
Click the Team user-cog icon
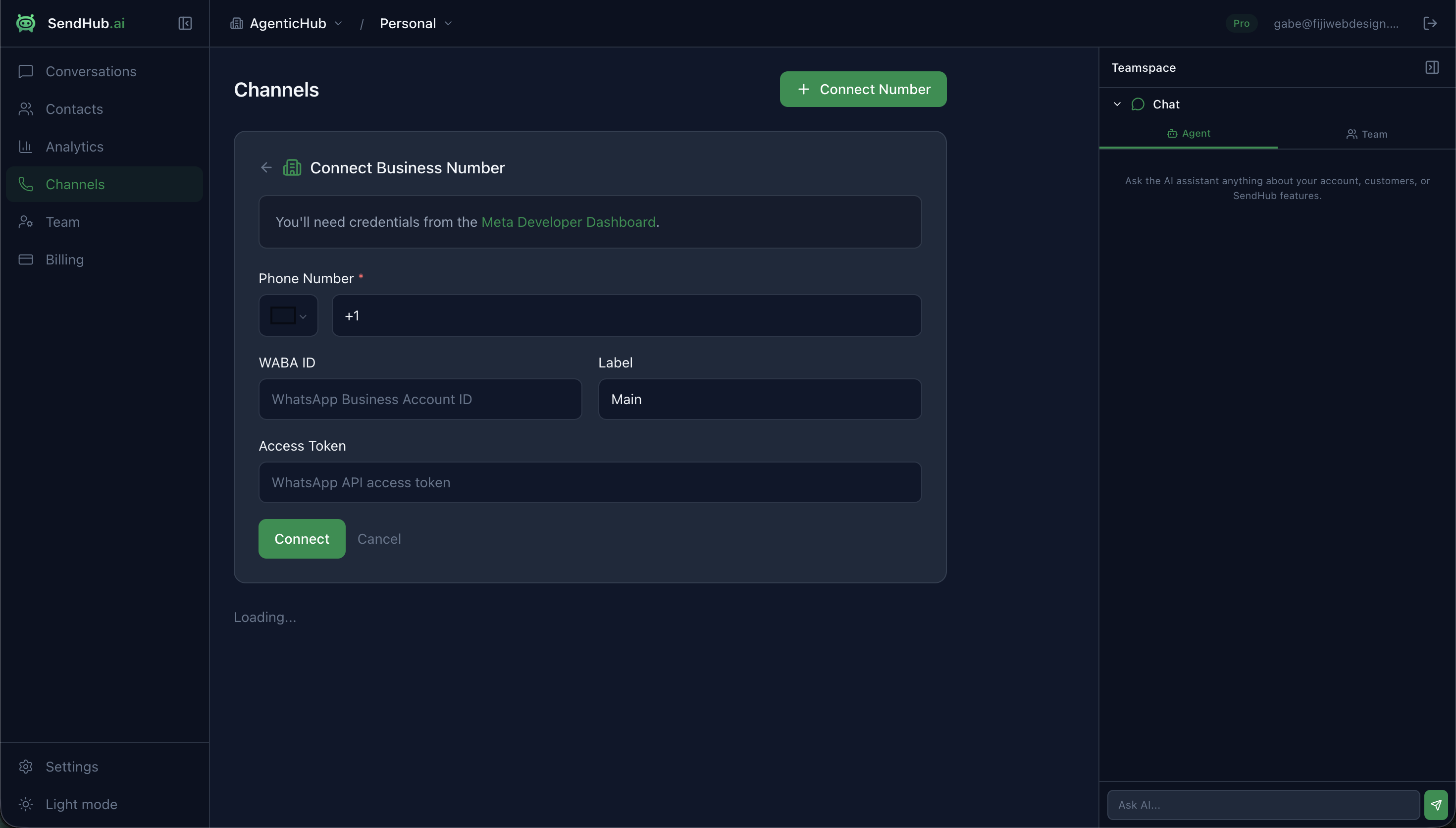pos(26,222)
